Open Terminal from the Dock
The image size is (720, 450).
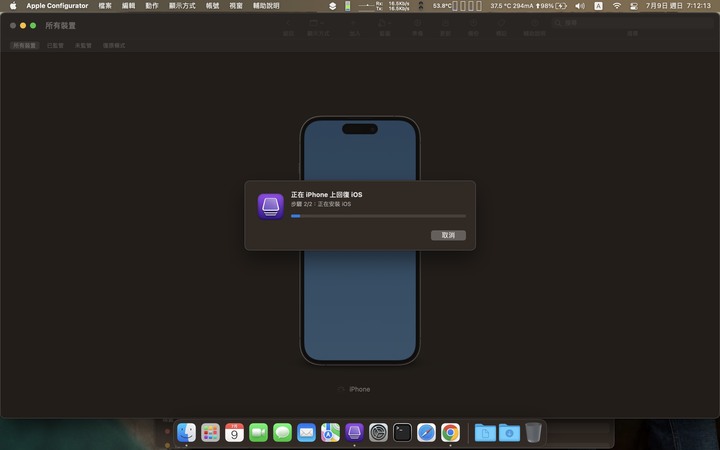[x=402, y=433]
